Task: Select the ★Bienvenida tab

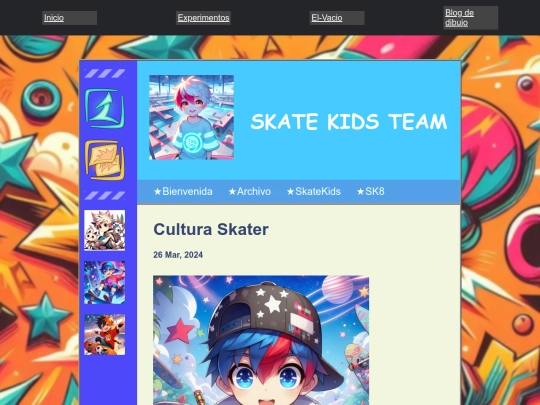Action: (x=183, y=191)
